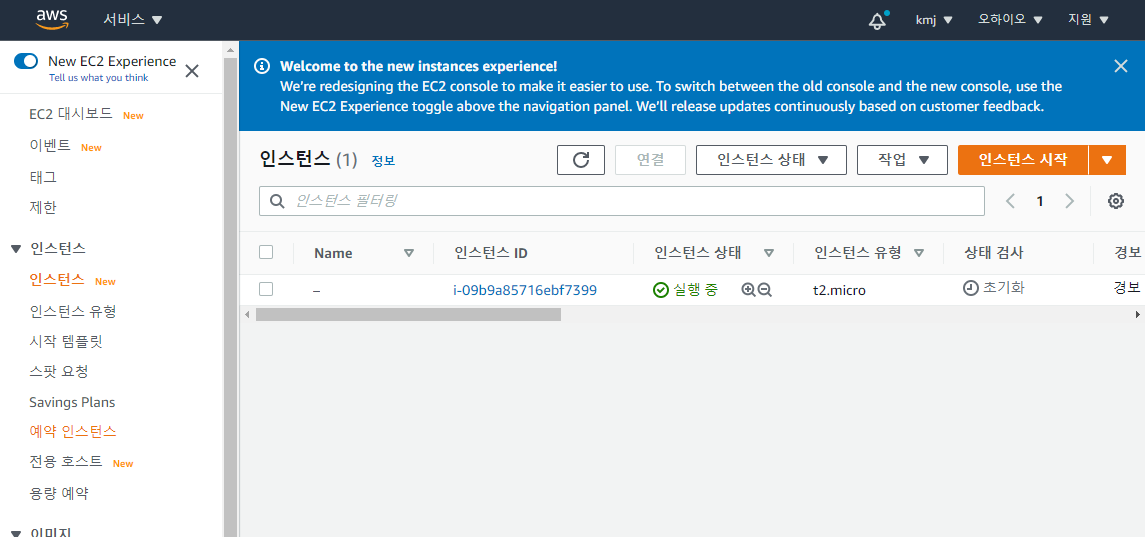Click the 정보 info link
1145x537 pixels.
click(383, 161)
